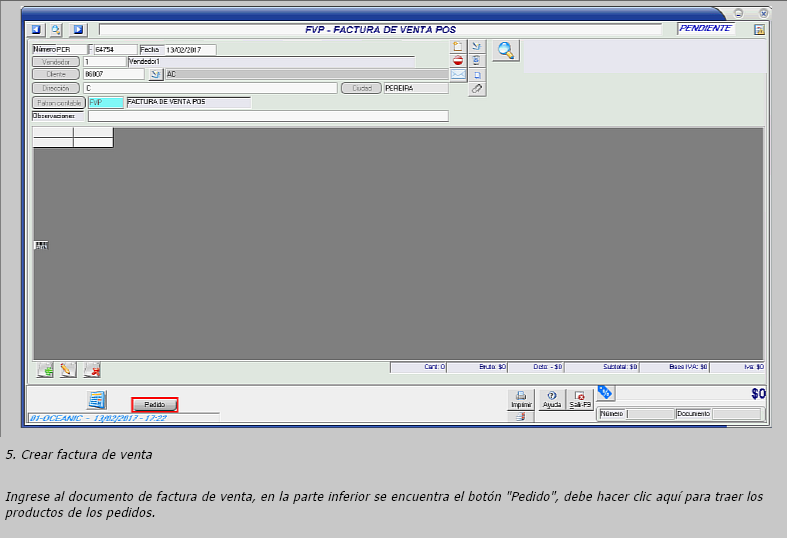Viewport: 787px width, 538px height.
Task: Click the Observaciones text field
Action: 267,116
